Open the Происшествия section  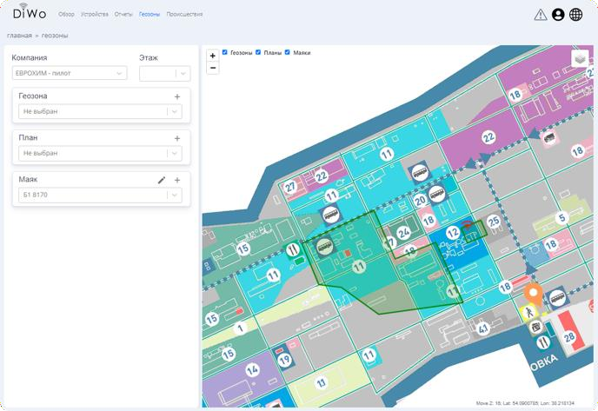pos(185,14)
